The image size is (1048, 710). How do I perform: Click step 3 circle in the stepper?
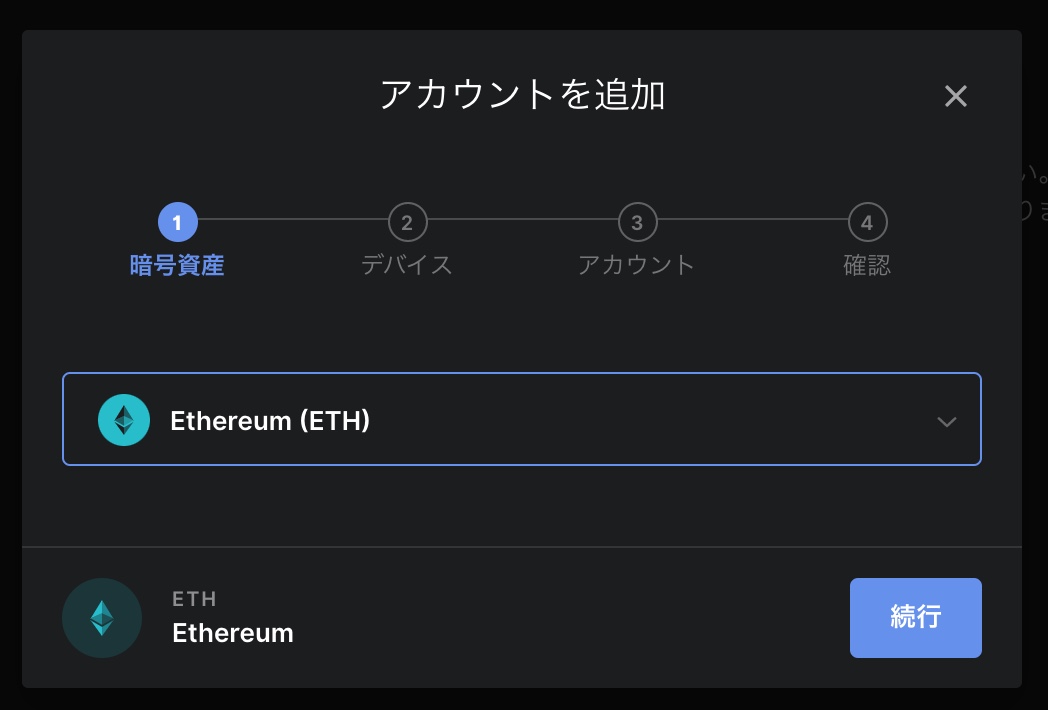pos(637,222)
